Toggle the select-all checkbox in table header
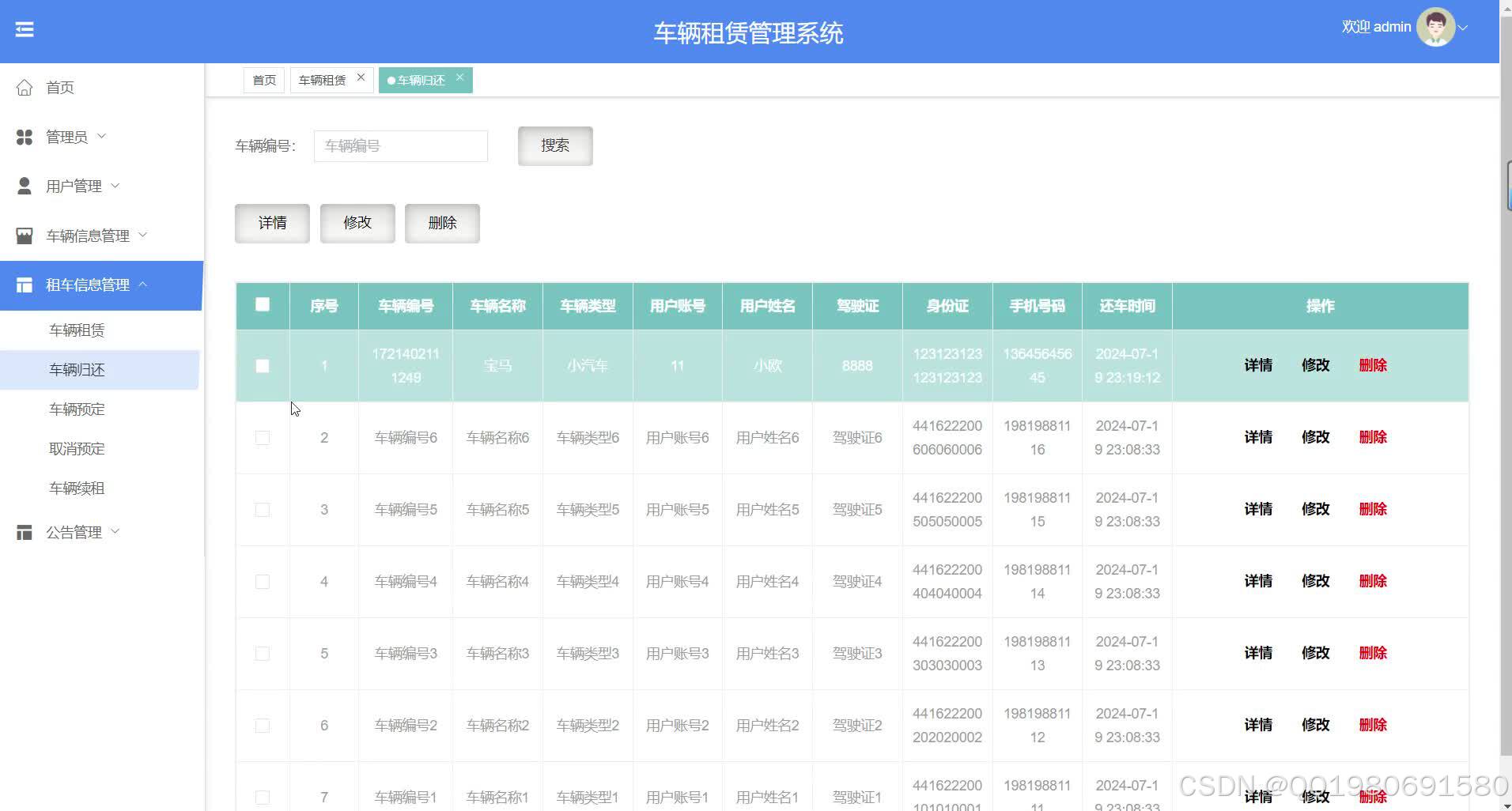 (x=262, y=304)
